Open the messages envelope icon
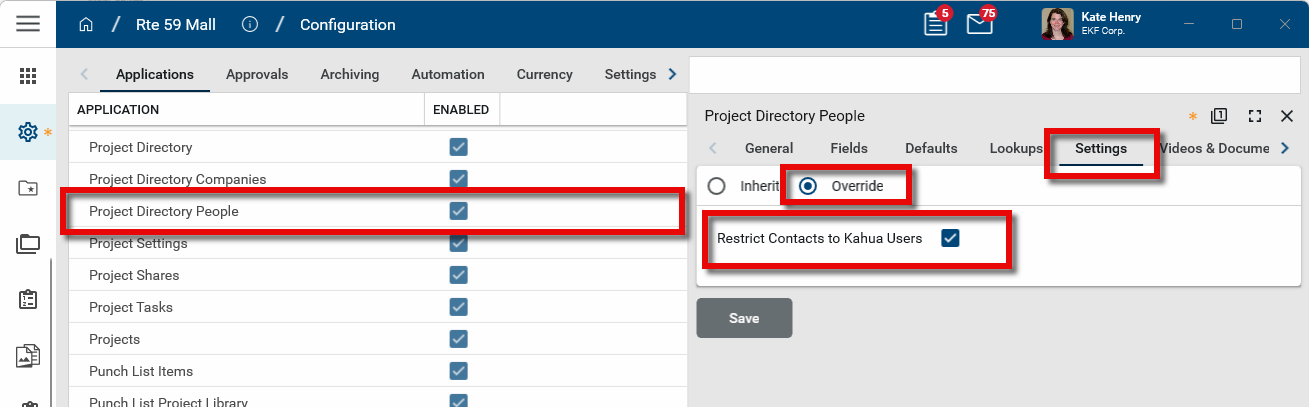This screenshot has width=1309, height=407. point(979,24)
